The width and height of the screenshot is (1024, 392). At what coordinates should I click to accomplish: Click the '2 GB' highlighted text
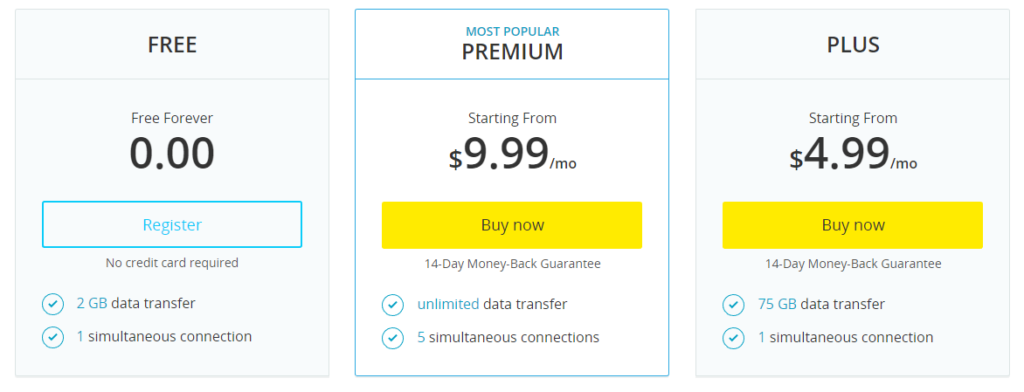click(92, 303)
